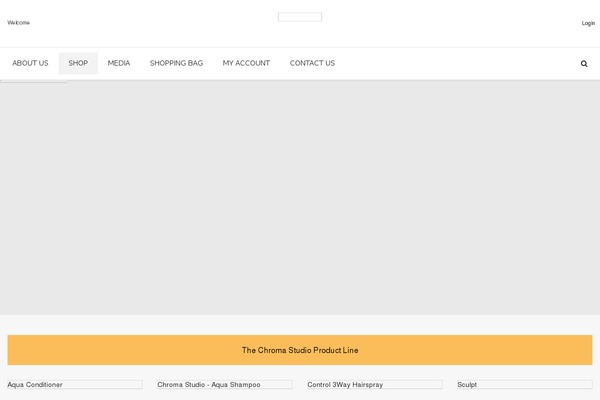Open the Sculpt product
The height and width of the screenshot is (400, 600).
click(525, 384)
